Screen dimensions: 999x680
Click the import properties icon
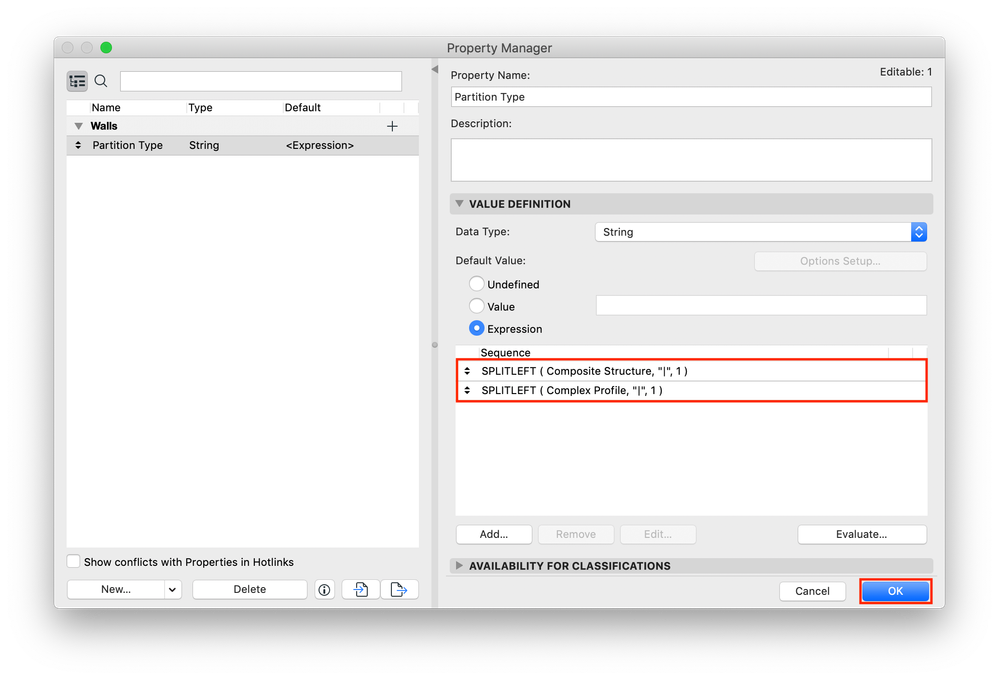[x=361, y=590]
